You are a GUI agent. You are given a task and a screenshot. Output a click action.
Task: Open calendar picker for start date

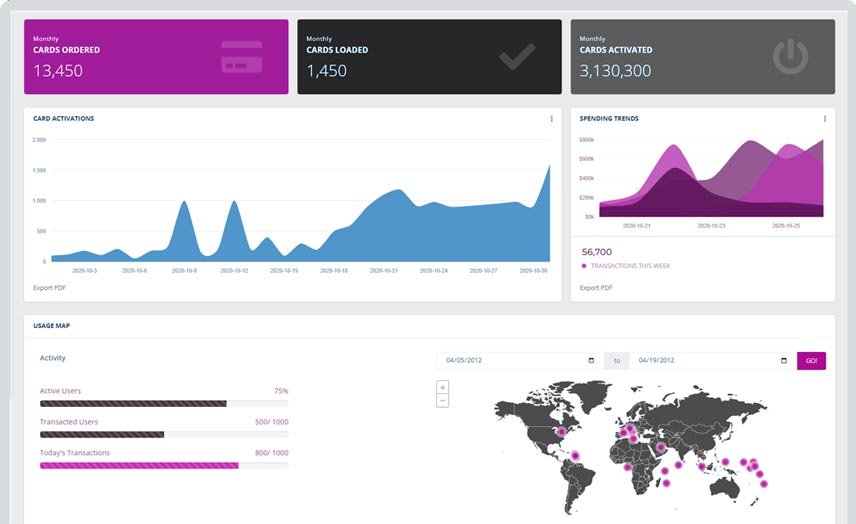[592, 361]
